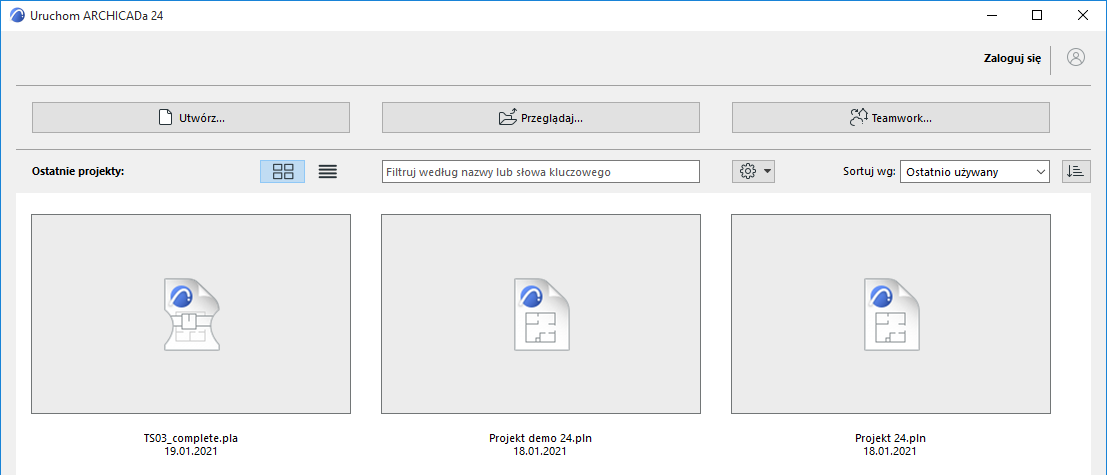Click the archive file icon in TS03_complete.pla thumbnail
This screenshot has height=475, width=1107.
coord(191,314)
